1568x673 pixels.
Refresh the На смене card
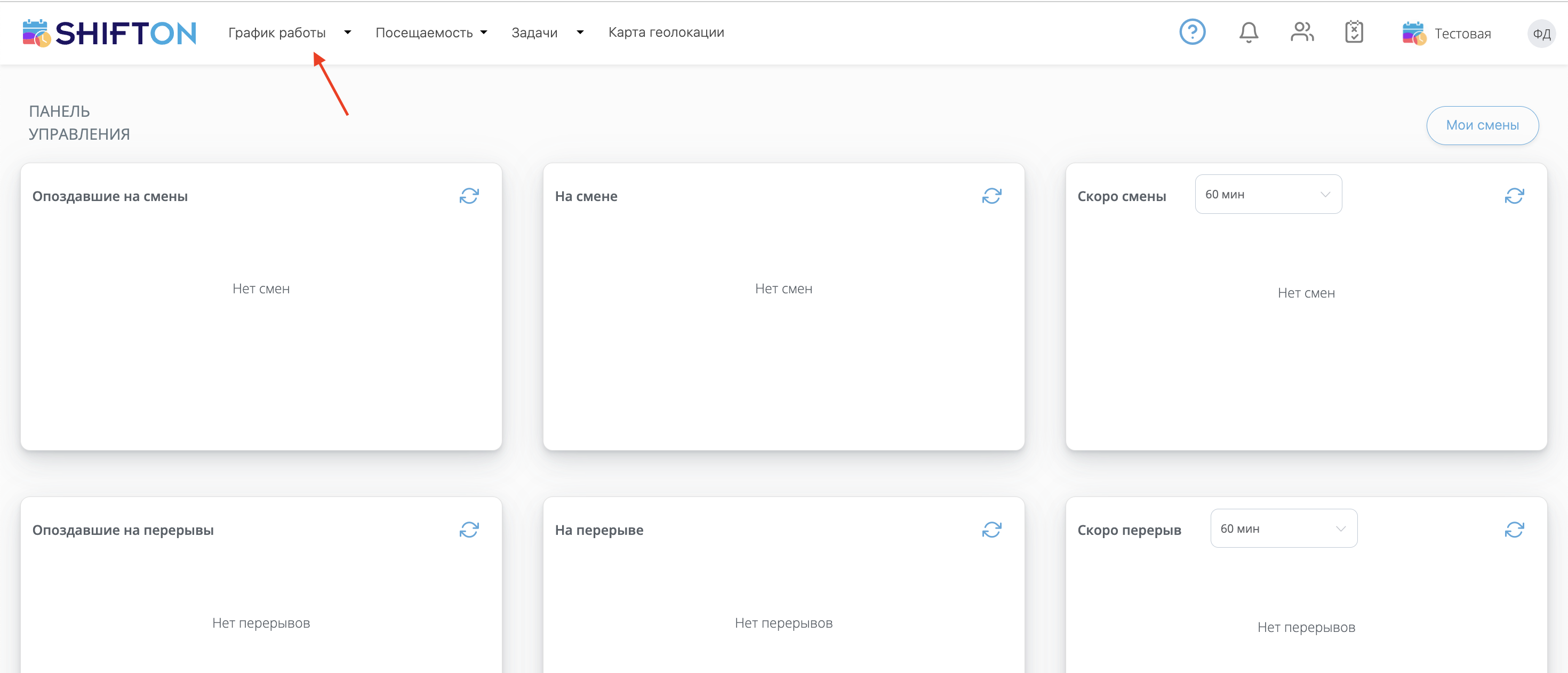pyautogui.click(x=991, y=196)
